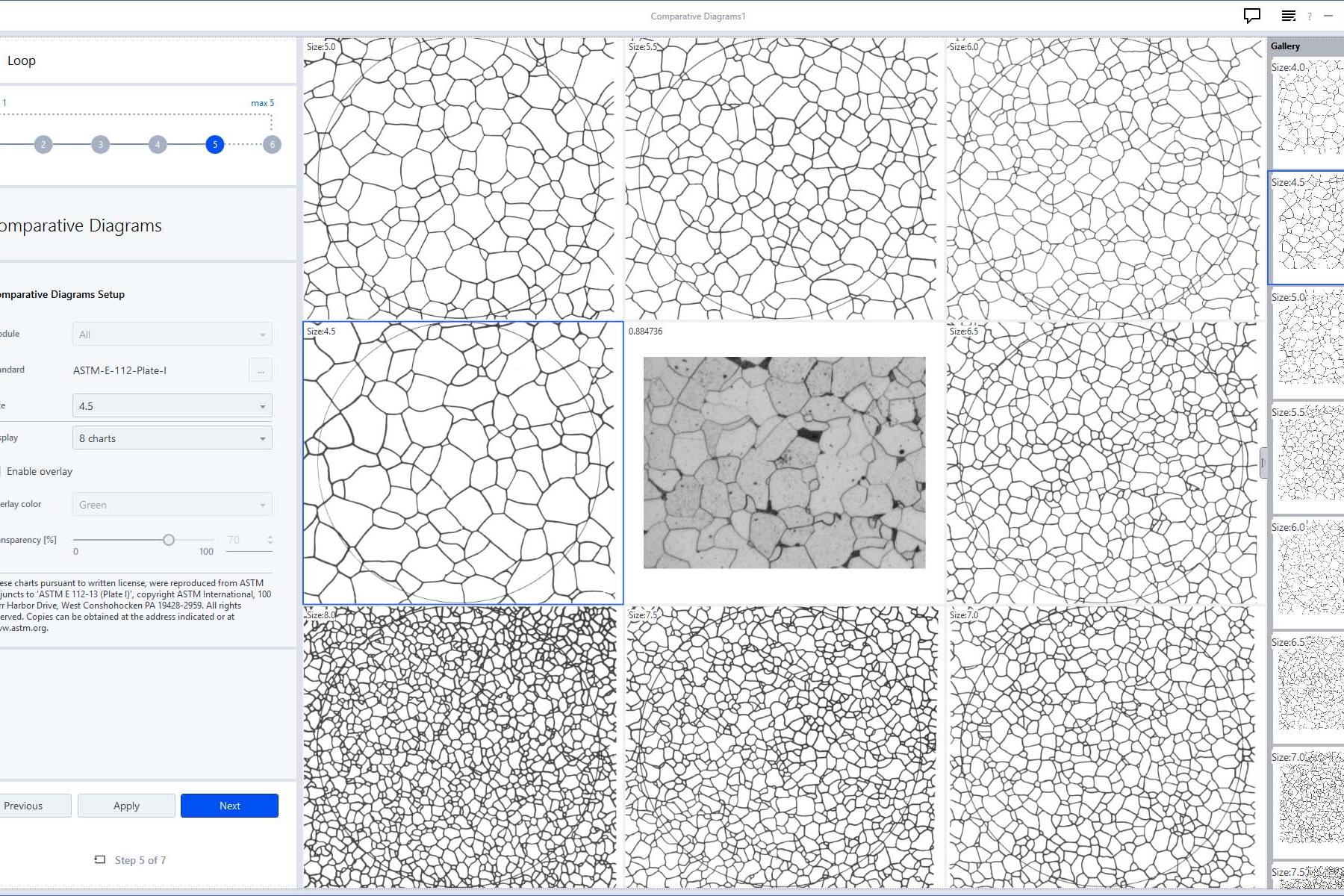Go to workflow step 3 circle
1344x896 pixels.
(100, 144)
